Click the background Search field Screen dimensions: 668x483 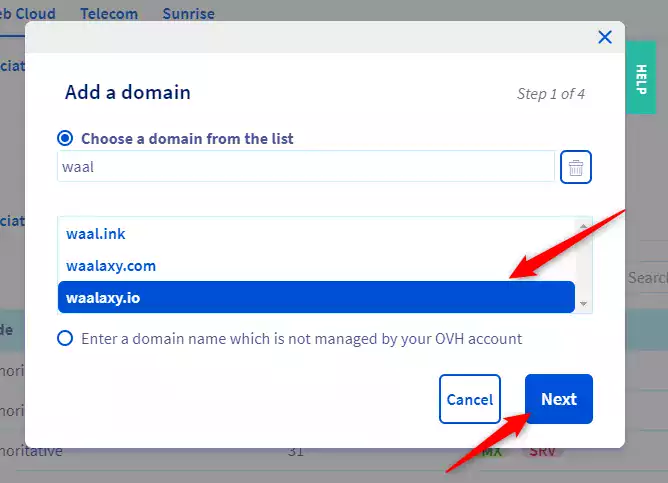(x=648, y=278)
